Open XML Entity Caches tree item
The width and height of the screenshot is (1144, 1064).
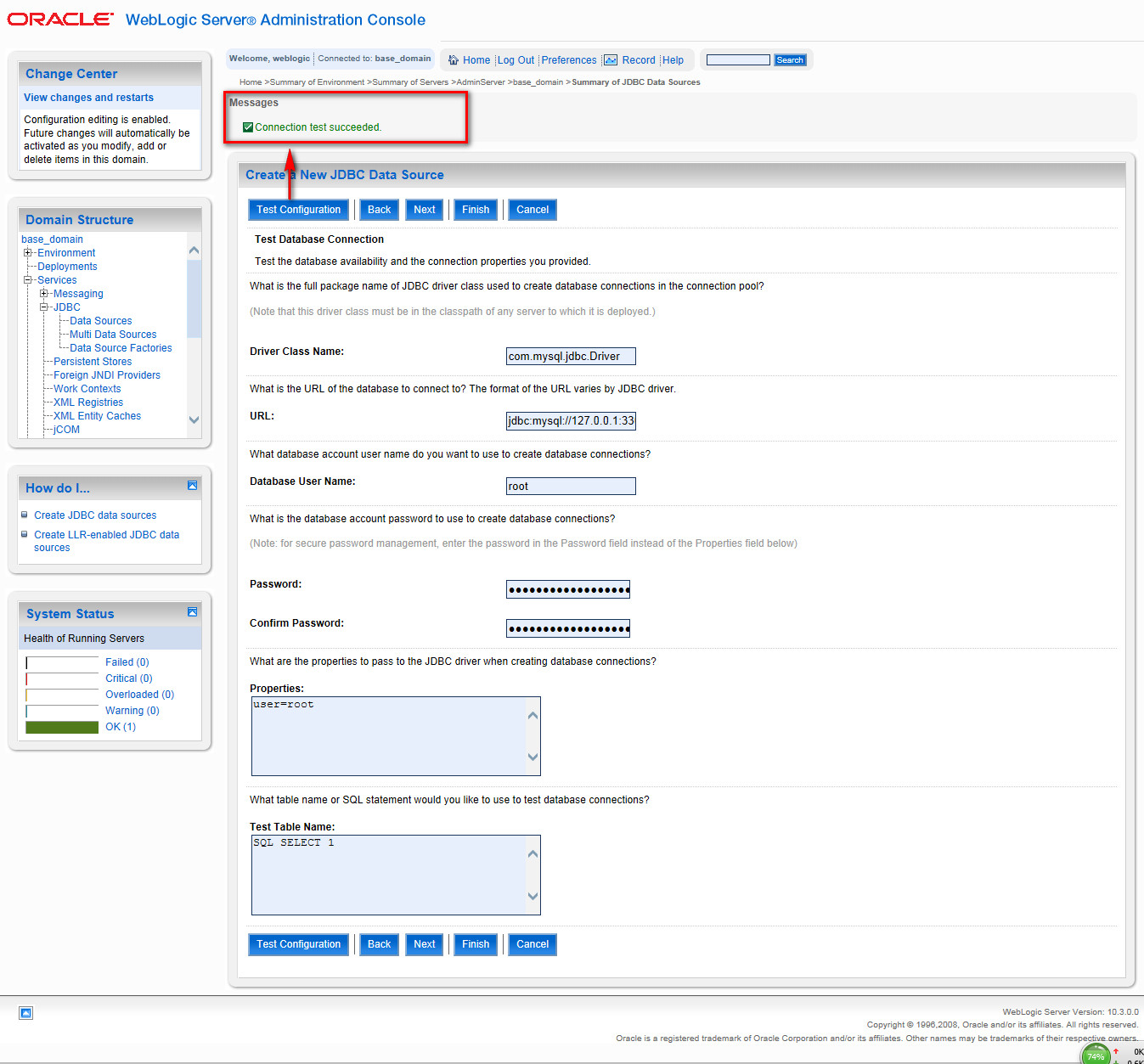97,416
